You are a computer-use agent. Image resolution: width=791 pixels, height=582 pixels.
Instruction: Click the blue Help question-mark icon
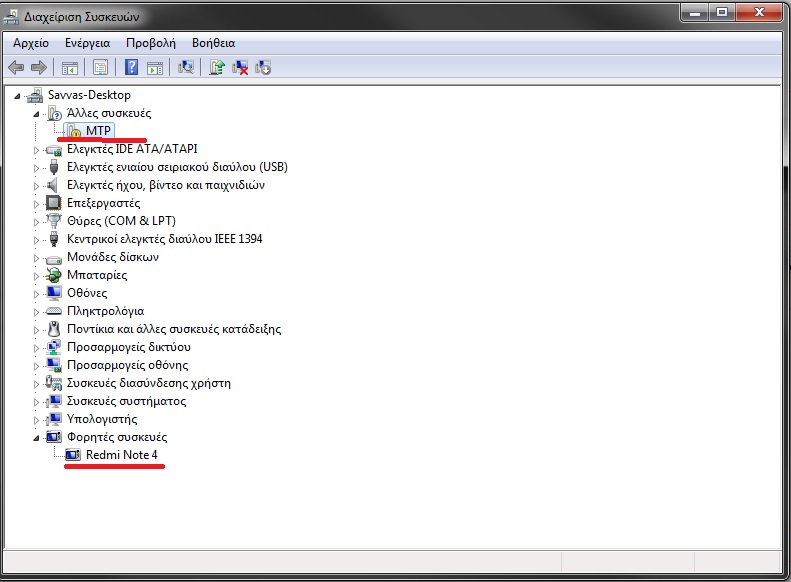pyautogui.click(x=131, y=67)
